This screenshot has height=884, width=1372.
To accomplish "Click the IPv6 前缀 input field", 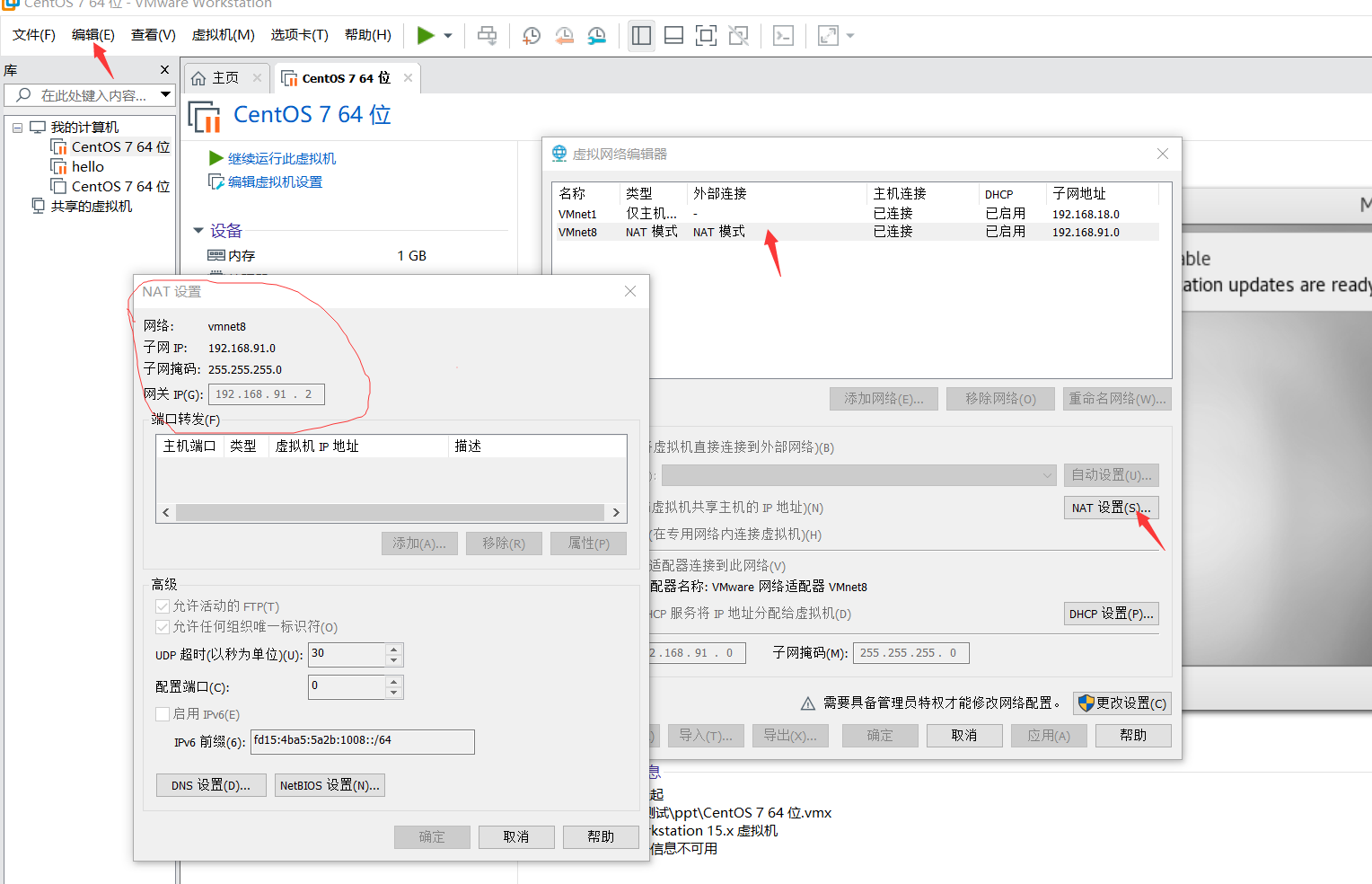I will (362, 741).
